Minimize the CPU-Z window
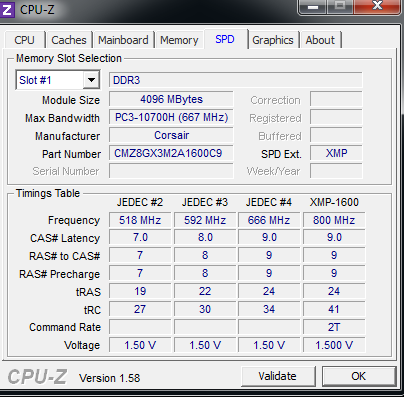This screenshot has height=397, width=404. [x=312, y=6]
